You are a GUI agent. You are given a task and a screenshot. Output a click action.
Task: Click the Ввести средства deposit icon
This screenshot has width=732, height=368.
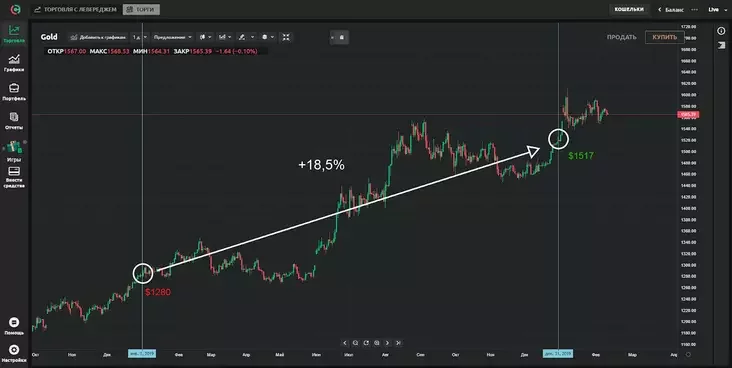coord(14,177)
